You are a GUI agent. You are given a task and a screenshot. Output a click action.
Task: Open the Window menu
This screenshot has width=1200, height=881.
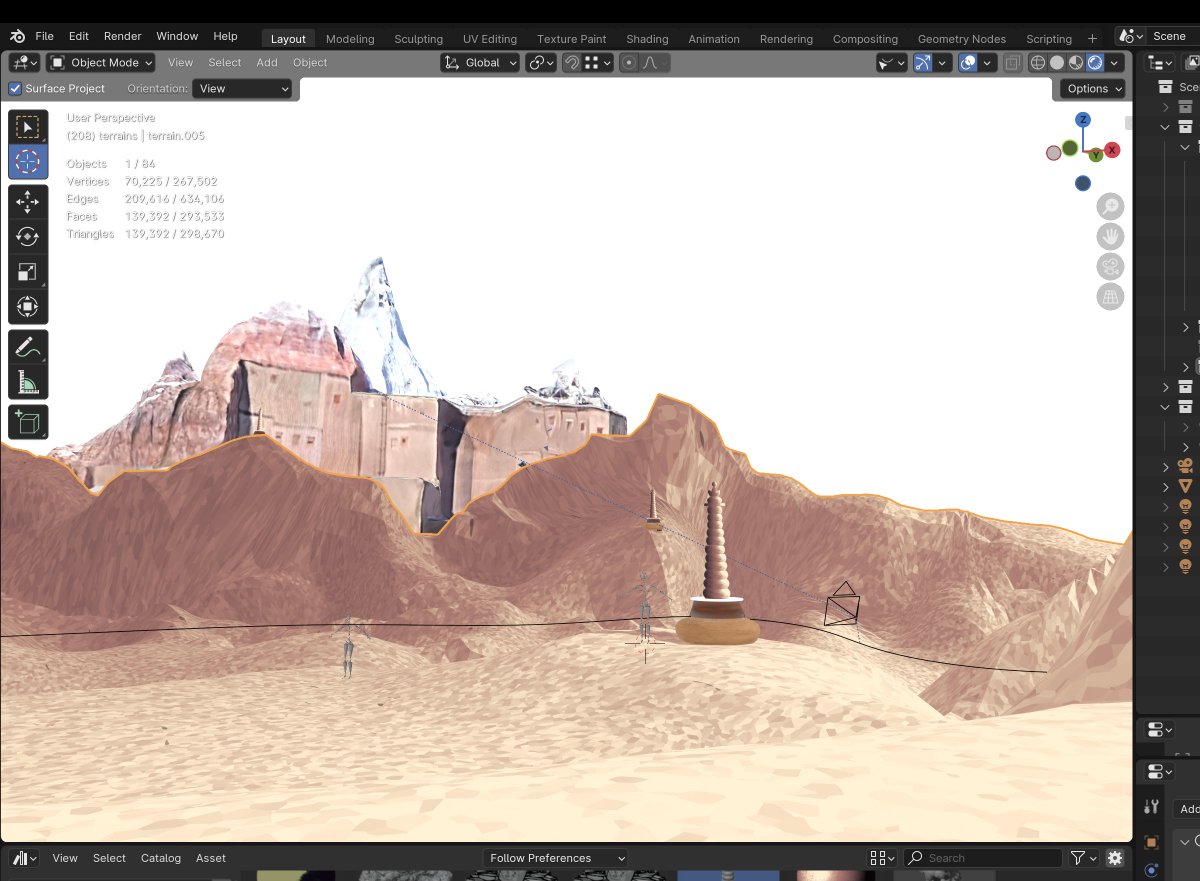pos(177,36)
